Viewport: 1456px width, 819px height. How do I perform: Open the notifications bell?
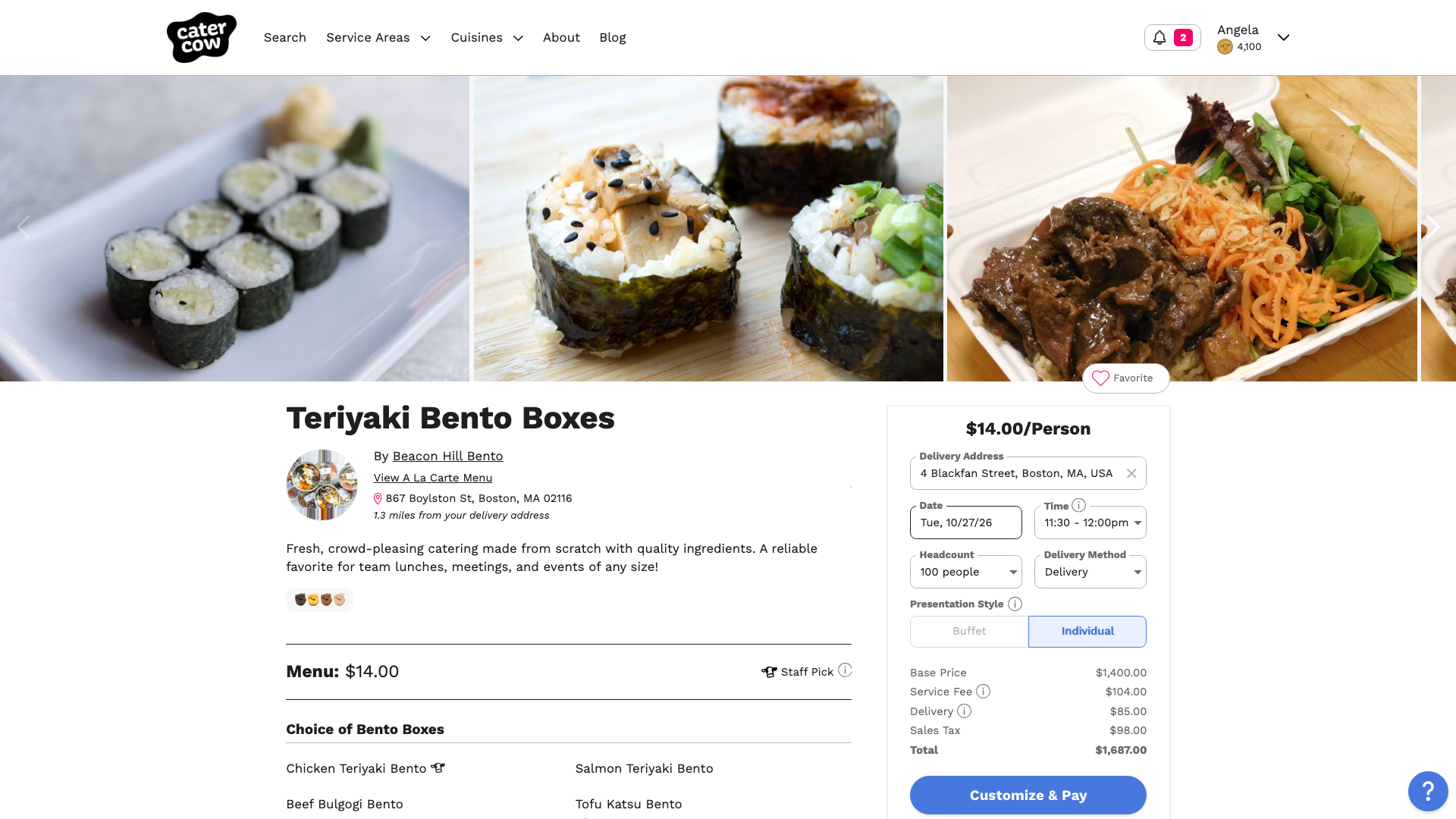coord(1172,37)
